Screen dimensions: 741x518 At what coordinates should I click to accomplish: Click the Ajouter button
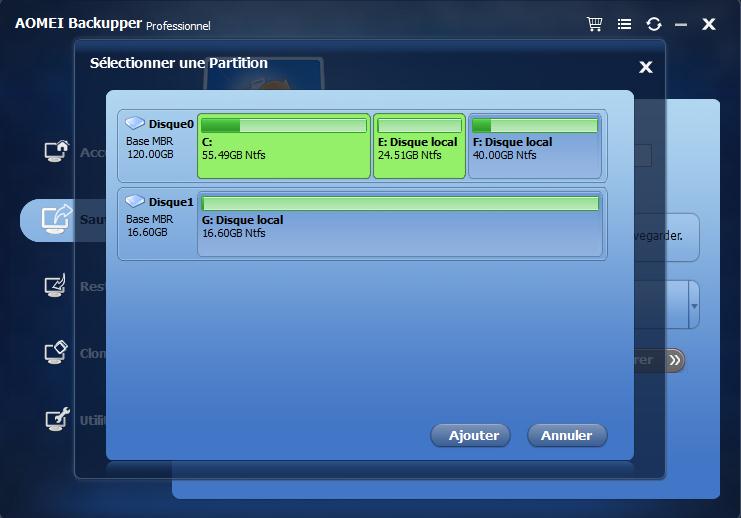[x=471, y=435]
